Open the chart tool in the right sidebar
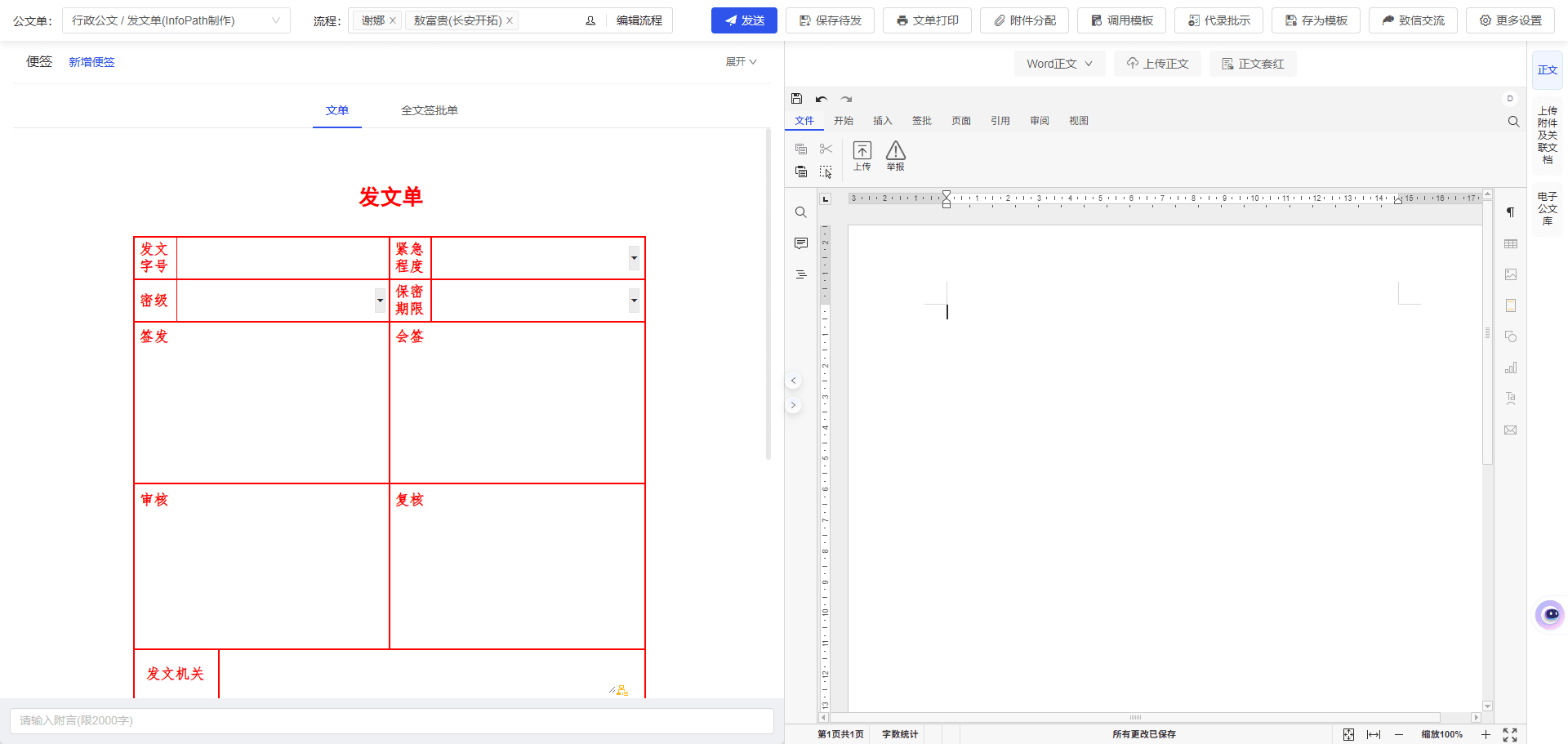 tap(1511, 368)
